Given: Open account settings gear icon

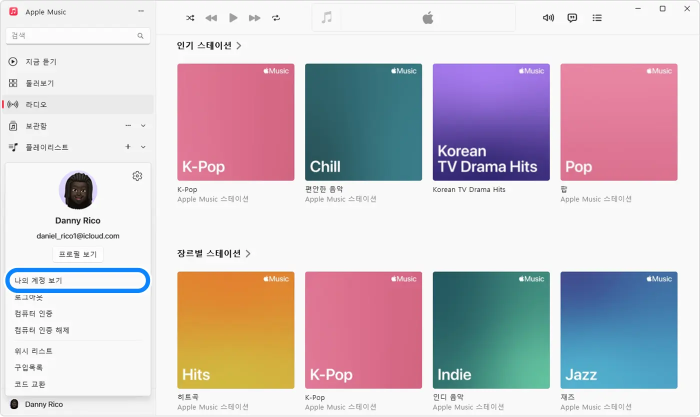Looking at the screenshot, I should click(138, 176).
